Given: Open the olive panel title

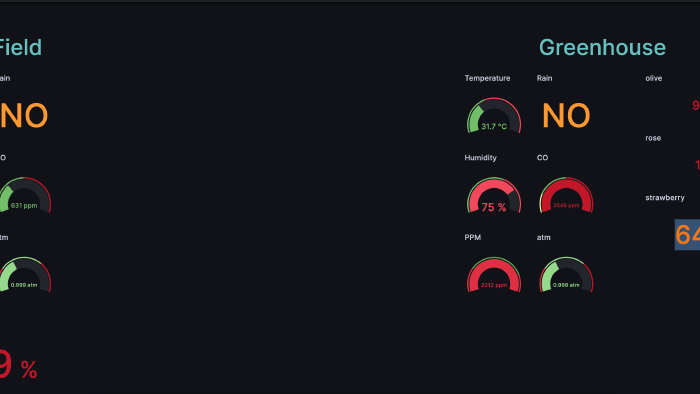Looking at the screenshot, I should click(654, 78).
